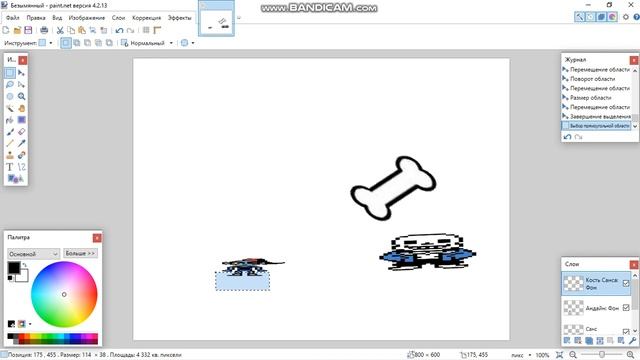This screenshot has height=360, width=640.
Task: Click the Paste clipboard icon
Action: click(82, 30)
